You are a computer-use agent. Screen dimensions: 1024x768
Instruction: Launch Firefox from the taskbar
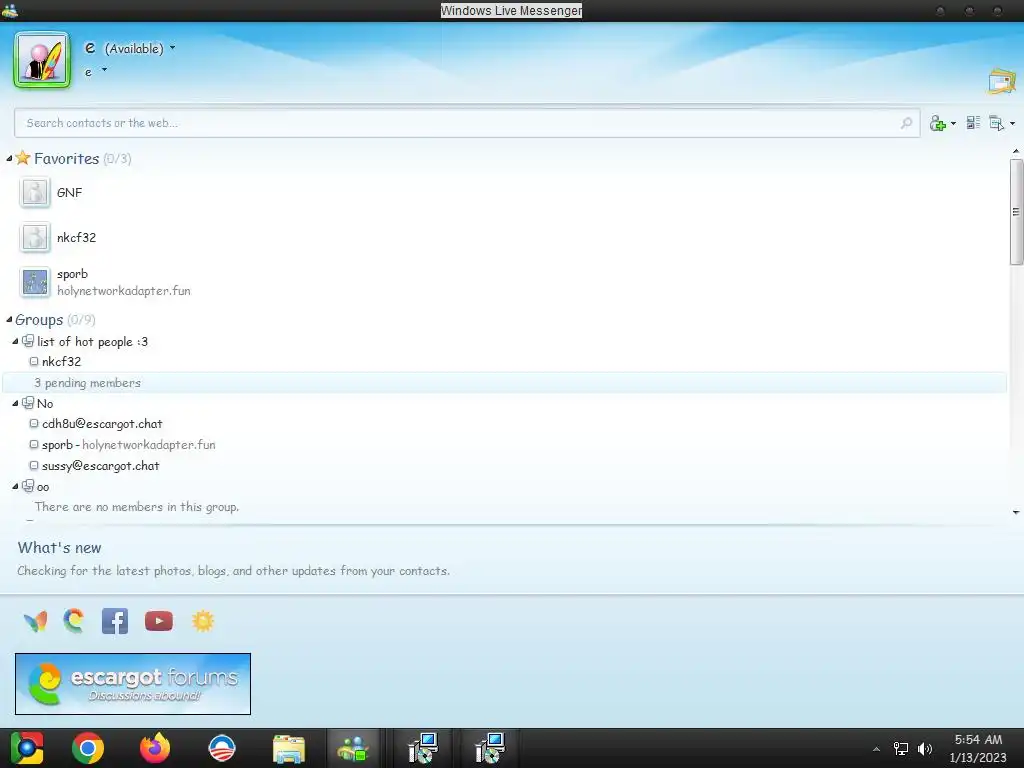(155, 748)
